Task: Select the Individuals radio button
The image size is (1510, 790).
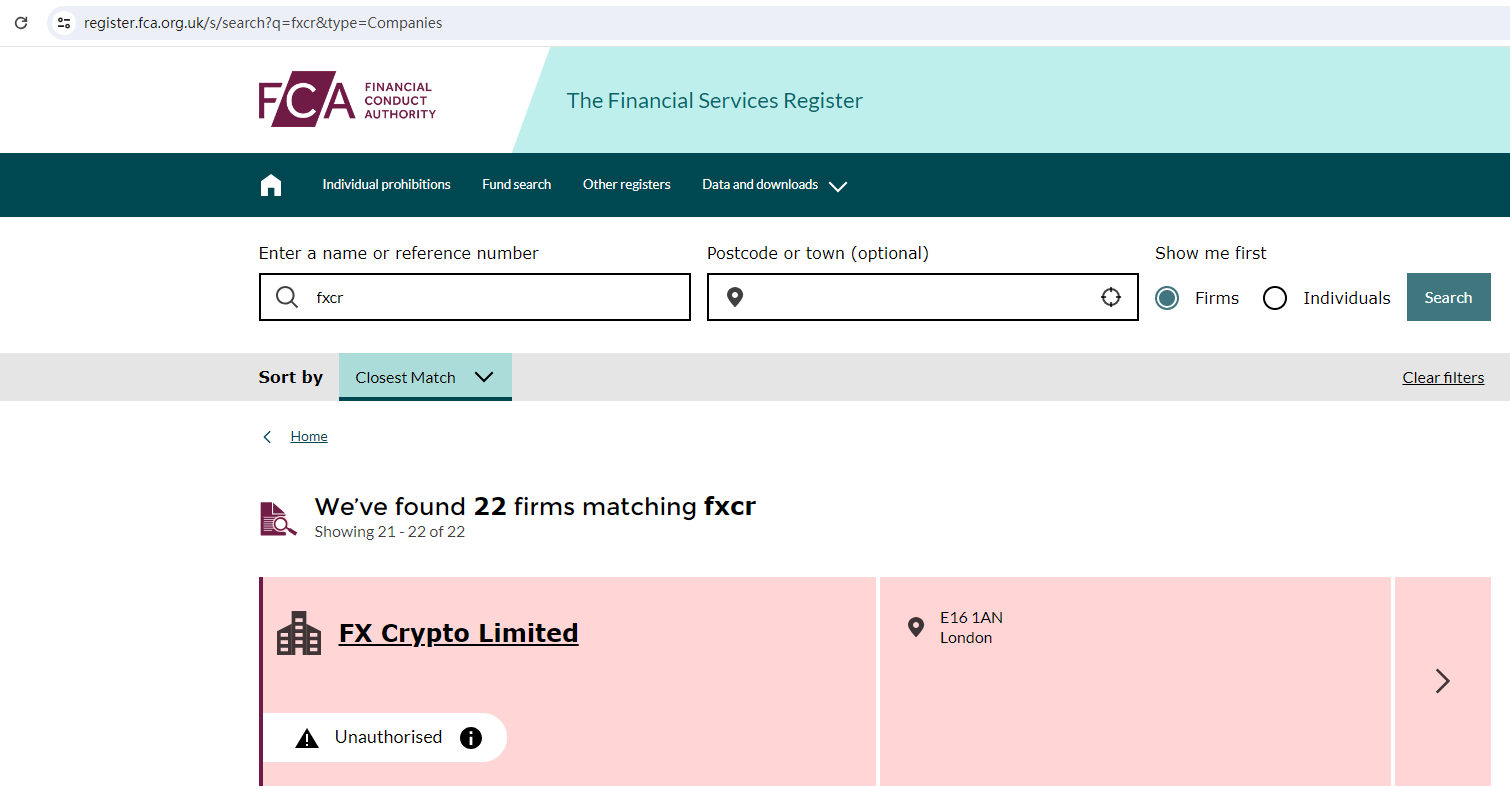Action: tap(1275, 298)
